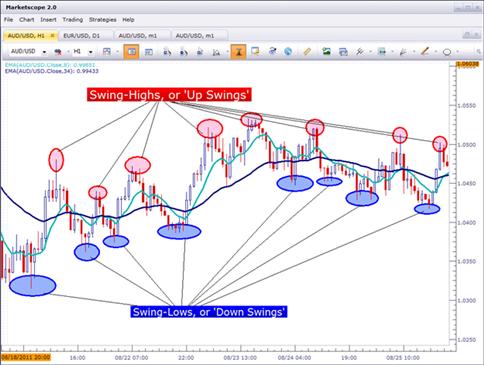Image resolution: width=484 pixels, height=365 pixels.
Task: Open the Strategies menu
Action: point(103,20)
